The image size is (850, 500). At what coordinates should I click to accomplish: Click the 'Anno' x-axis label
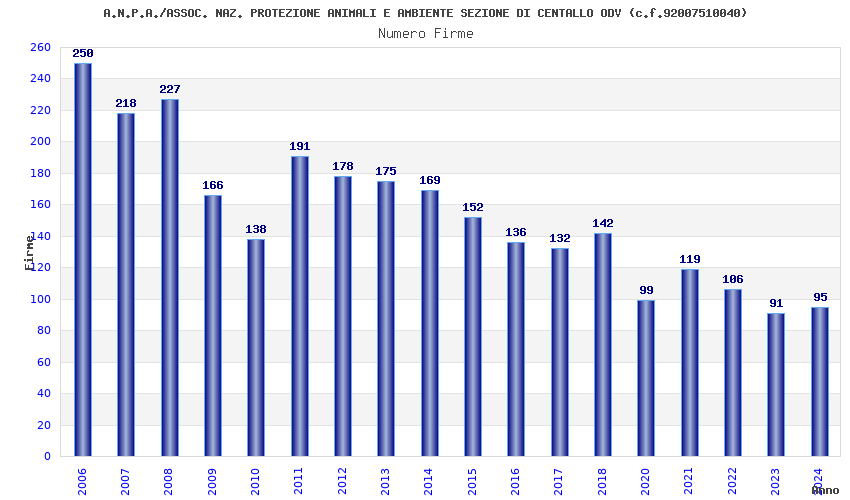(825, 490)
